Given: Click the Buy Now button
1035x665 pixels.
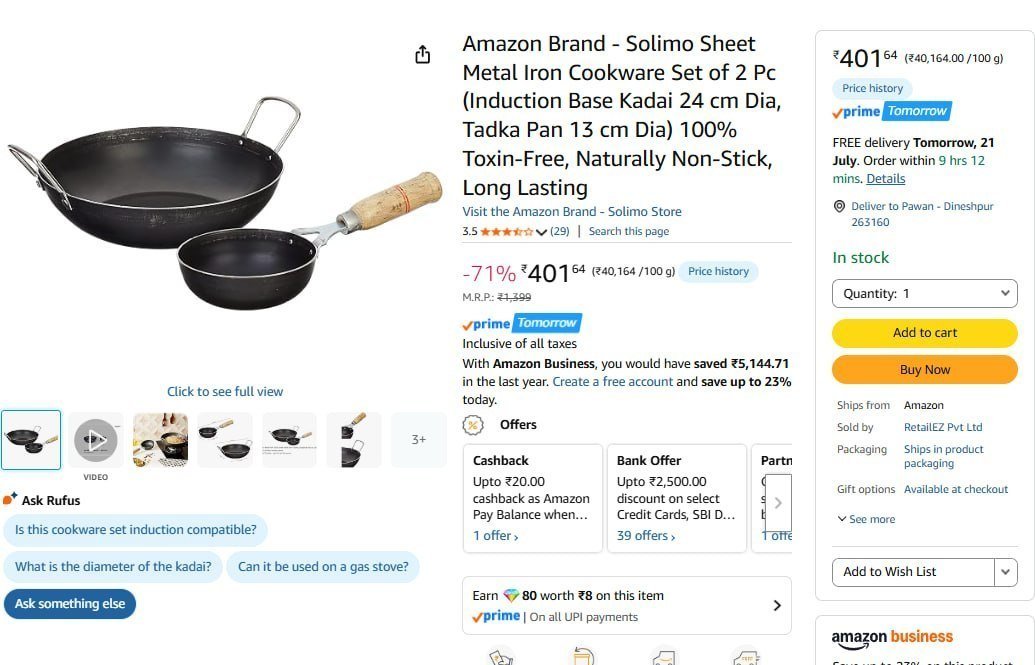Looking at the screenshot, I should (925, 370).
